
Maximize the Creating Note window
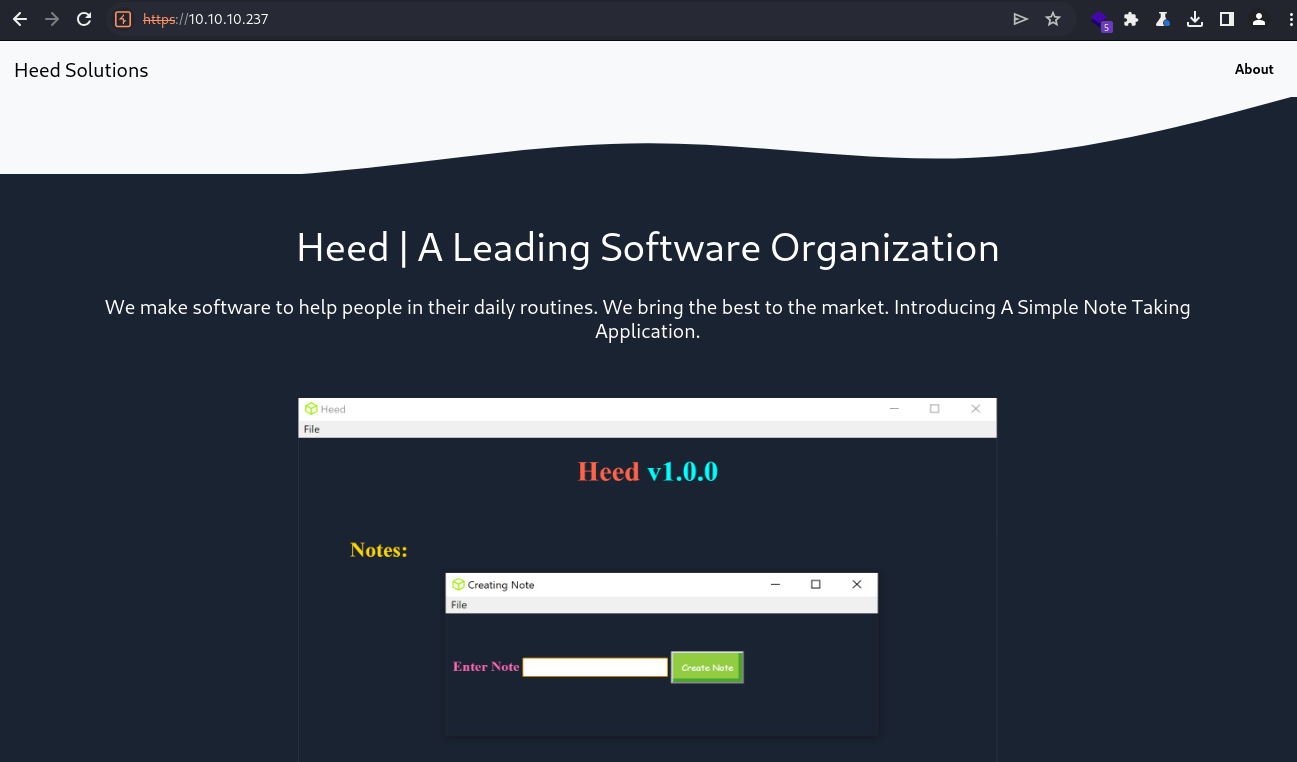coord(816,585)
